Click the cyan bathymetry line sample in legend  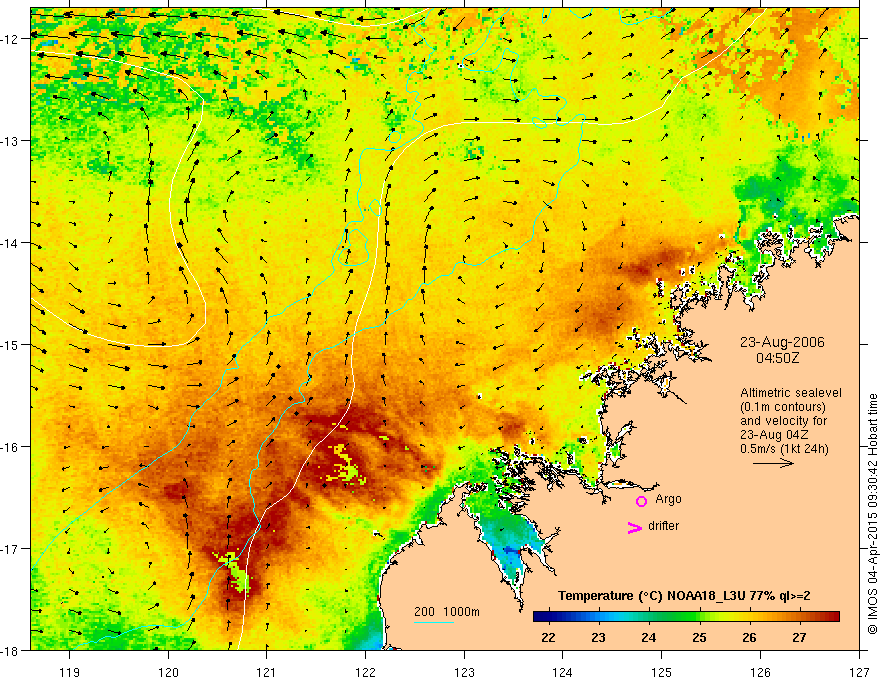(x=434, y=622)
